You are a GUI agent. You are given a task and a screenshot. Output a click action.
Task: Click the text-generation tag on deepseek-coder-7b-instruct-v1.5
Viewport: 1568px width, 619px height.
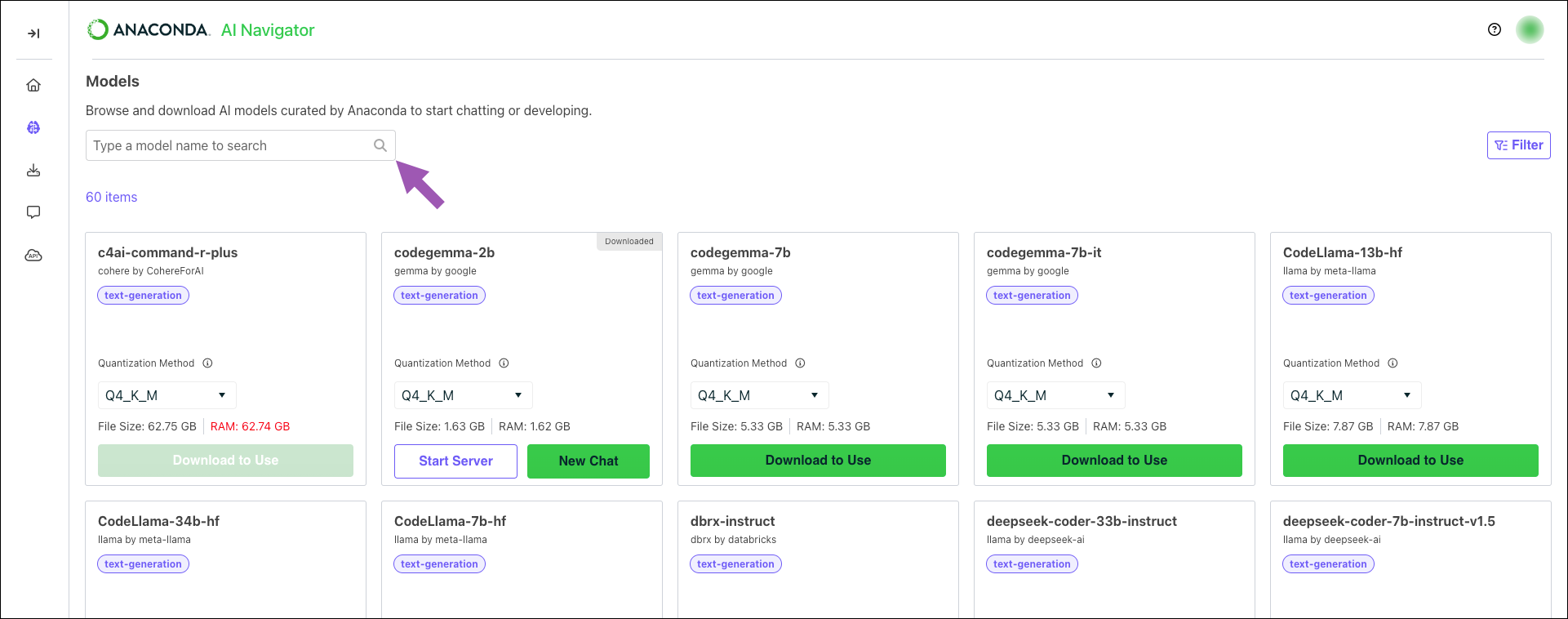[x=1329, y=564]
